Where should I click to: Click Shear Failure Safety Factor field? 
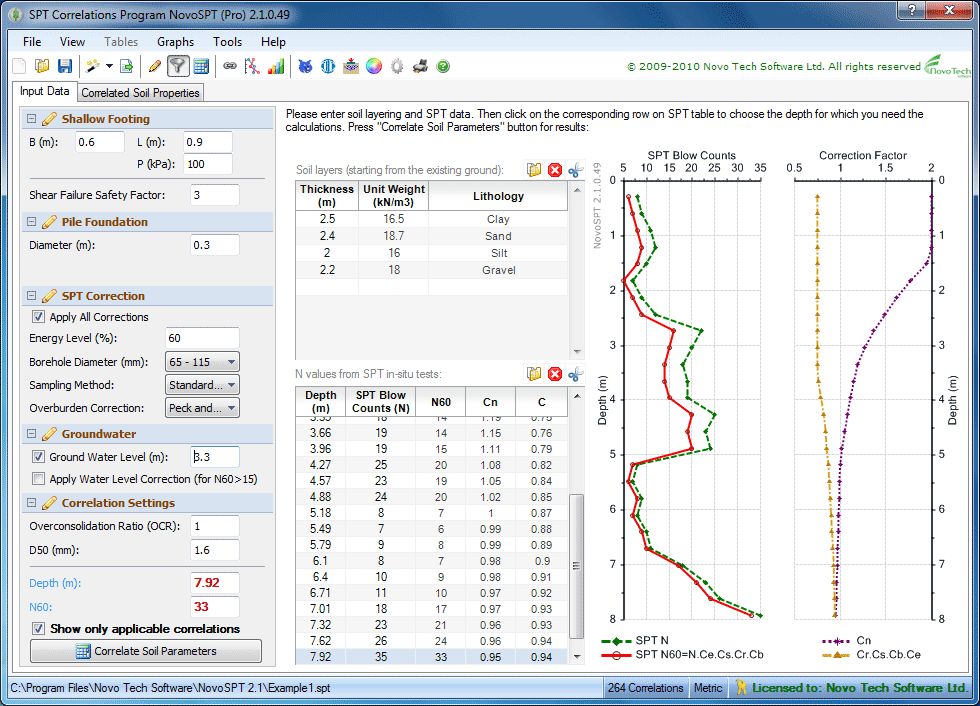[214, 195]
